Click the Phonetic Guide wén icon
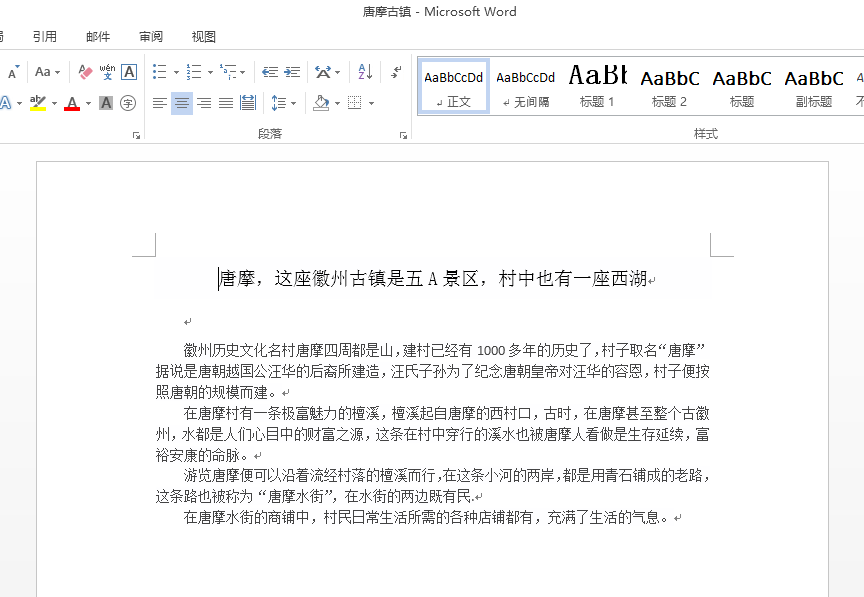864x597 pixels. (x=107, y=72)
